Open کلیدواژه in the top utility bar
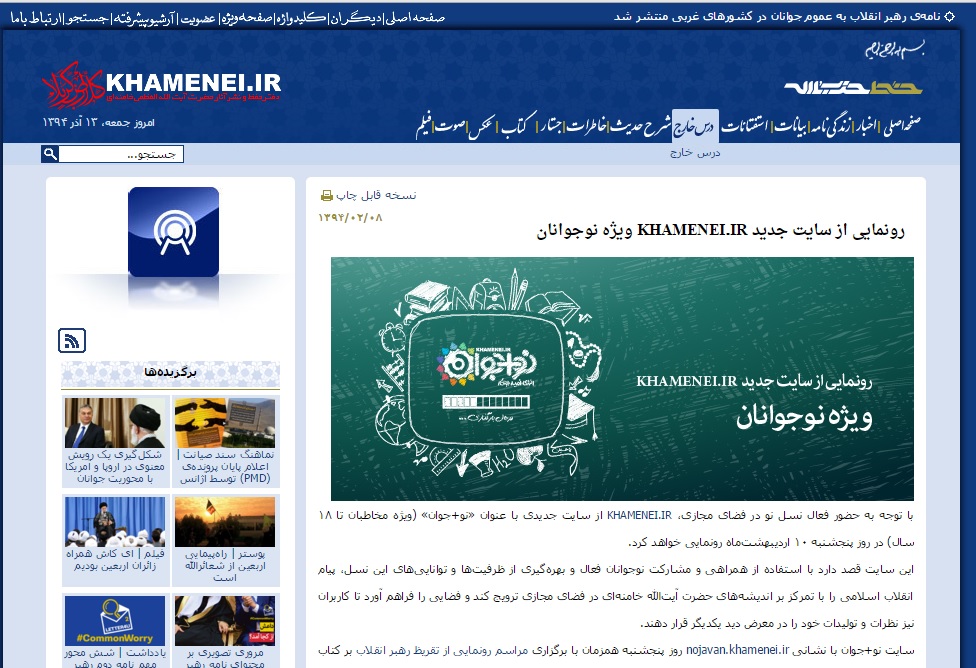Screen dimensions: 976x668 (x=301, y=18)
